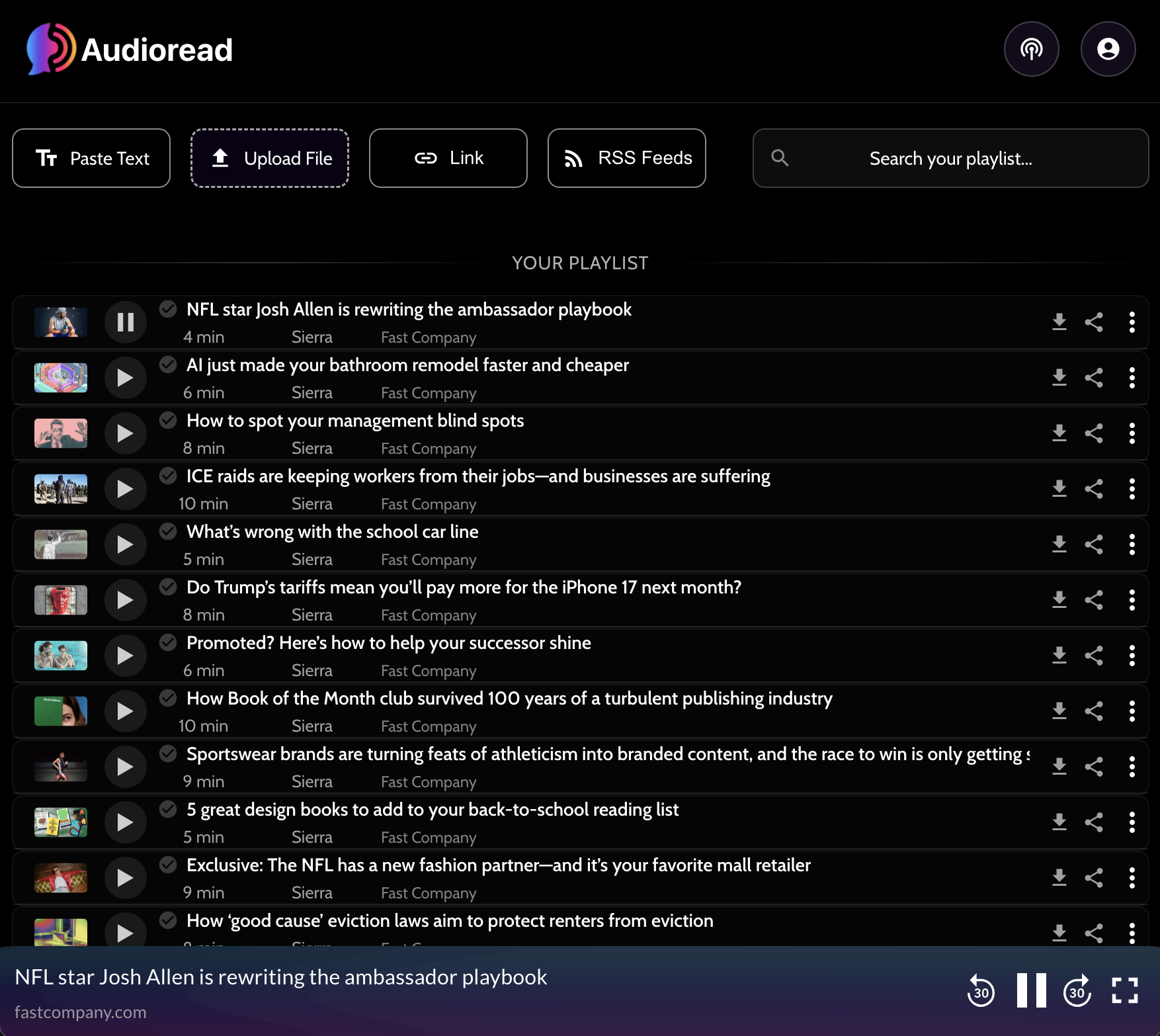Open more options for Trump's tariffs article
The width and height of the screenshot is (1160, 1036).
tap(1132, 600)
